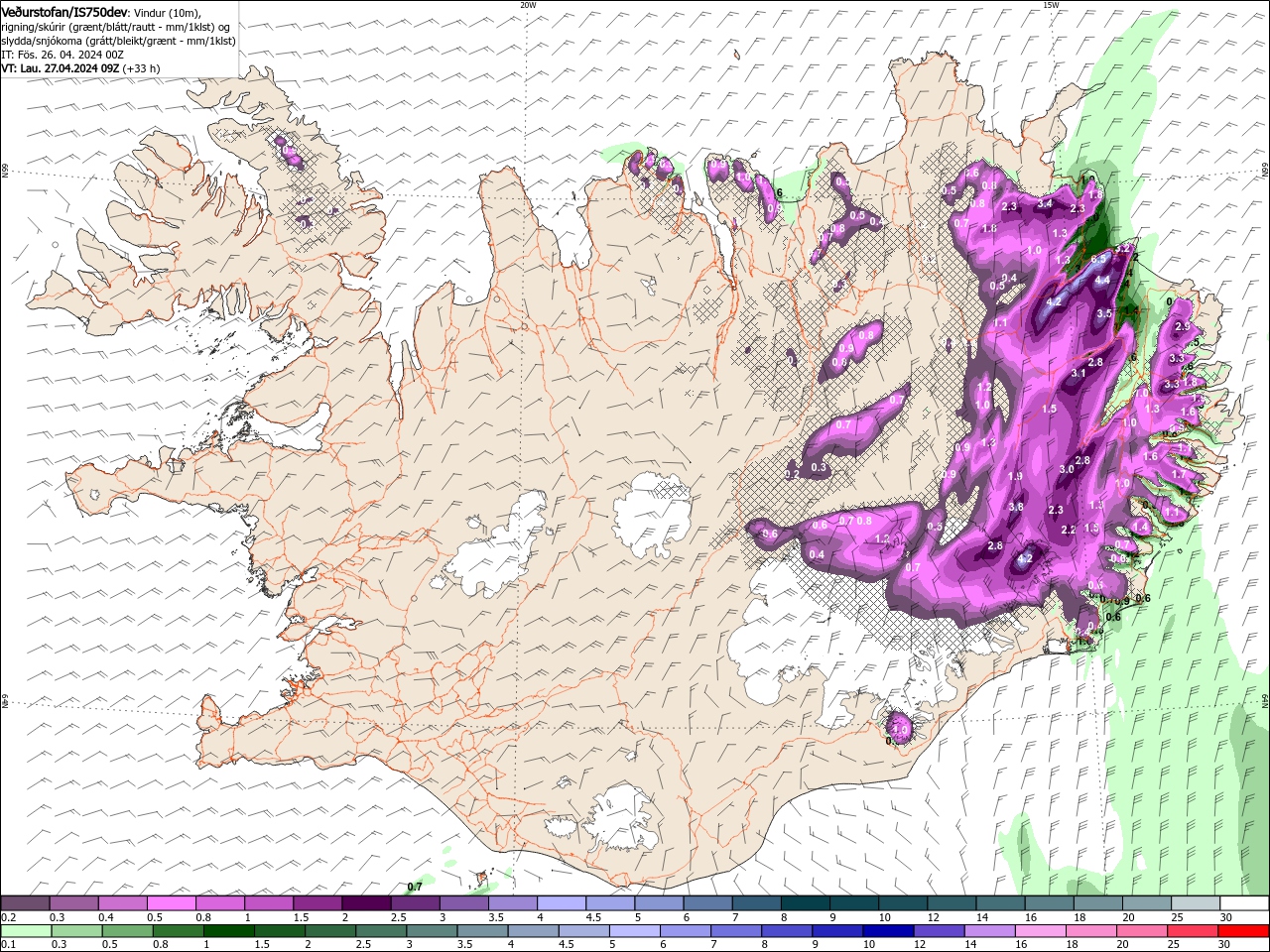
Task: Click light grey swatch at 25 in top legend row
Action: [x=1195, y=903]
